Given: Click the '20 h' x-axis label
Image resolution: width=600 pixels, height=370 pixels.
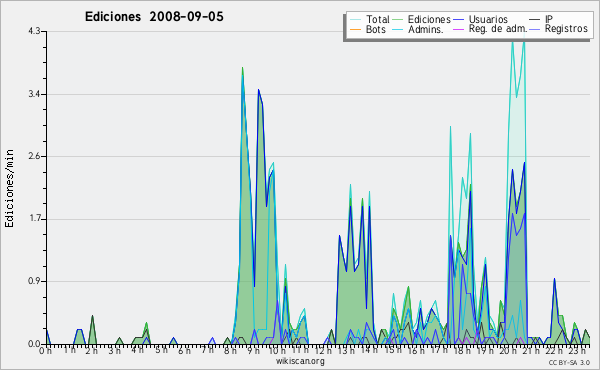Looking at the screenshot, I should (x=507, y=350).
